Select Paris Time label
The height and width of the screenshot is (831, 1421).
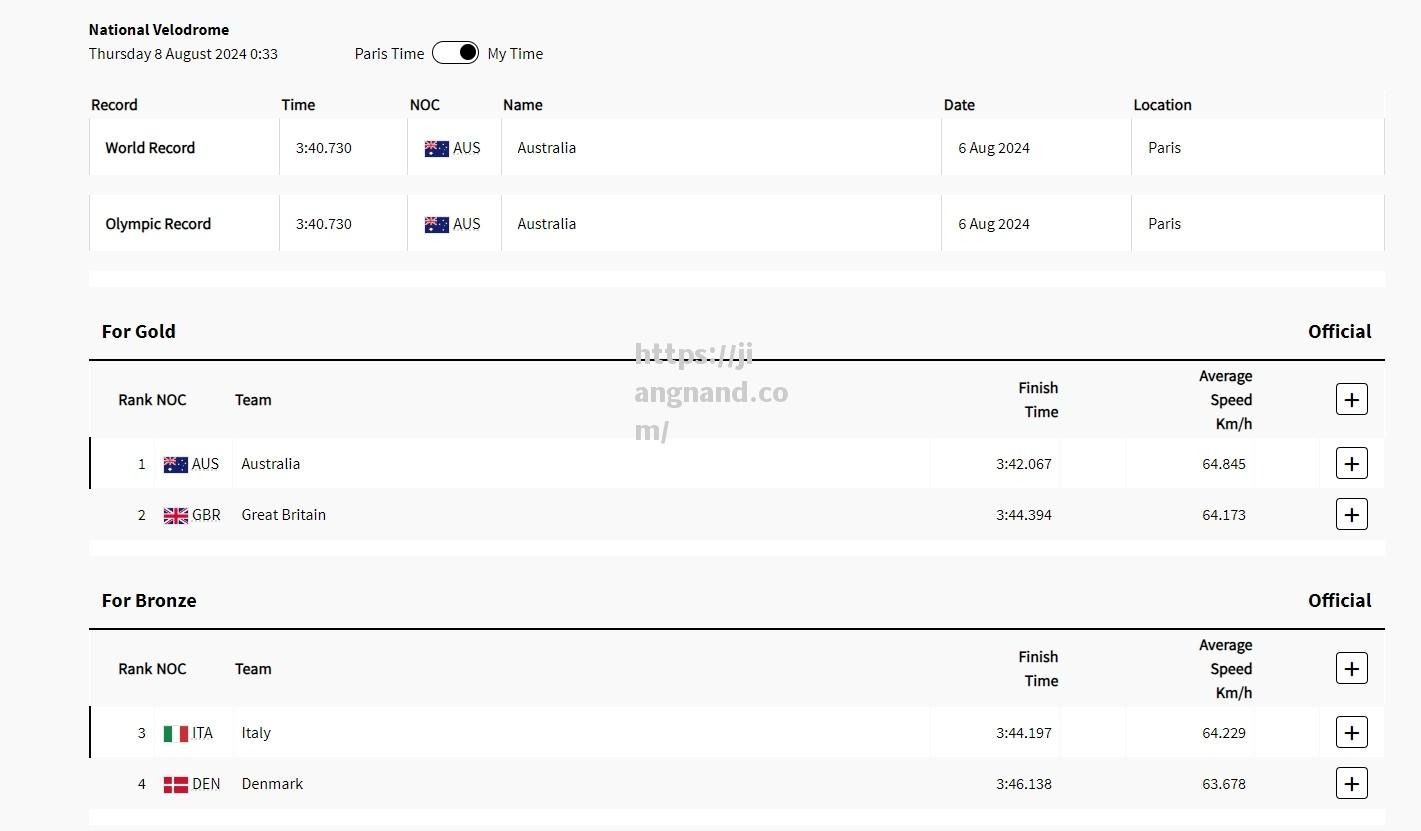click(x=389, y=54)
